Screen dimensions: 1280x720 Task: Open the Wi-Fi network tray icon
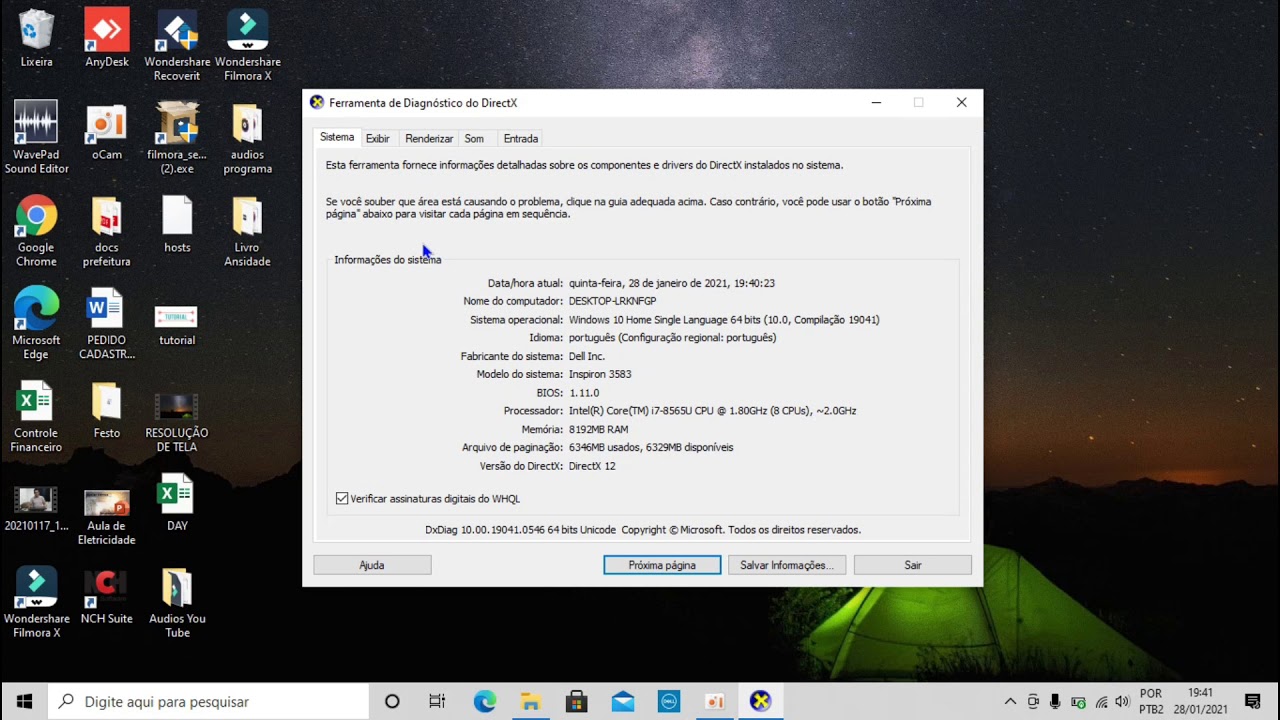[1101, 701]
